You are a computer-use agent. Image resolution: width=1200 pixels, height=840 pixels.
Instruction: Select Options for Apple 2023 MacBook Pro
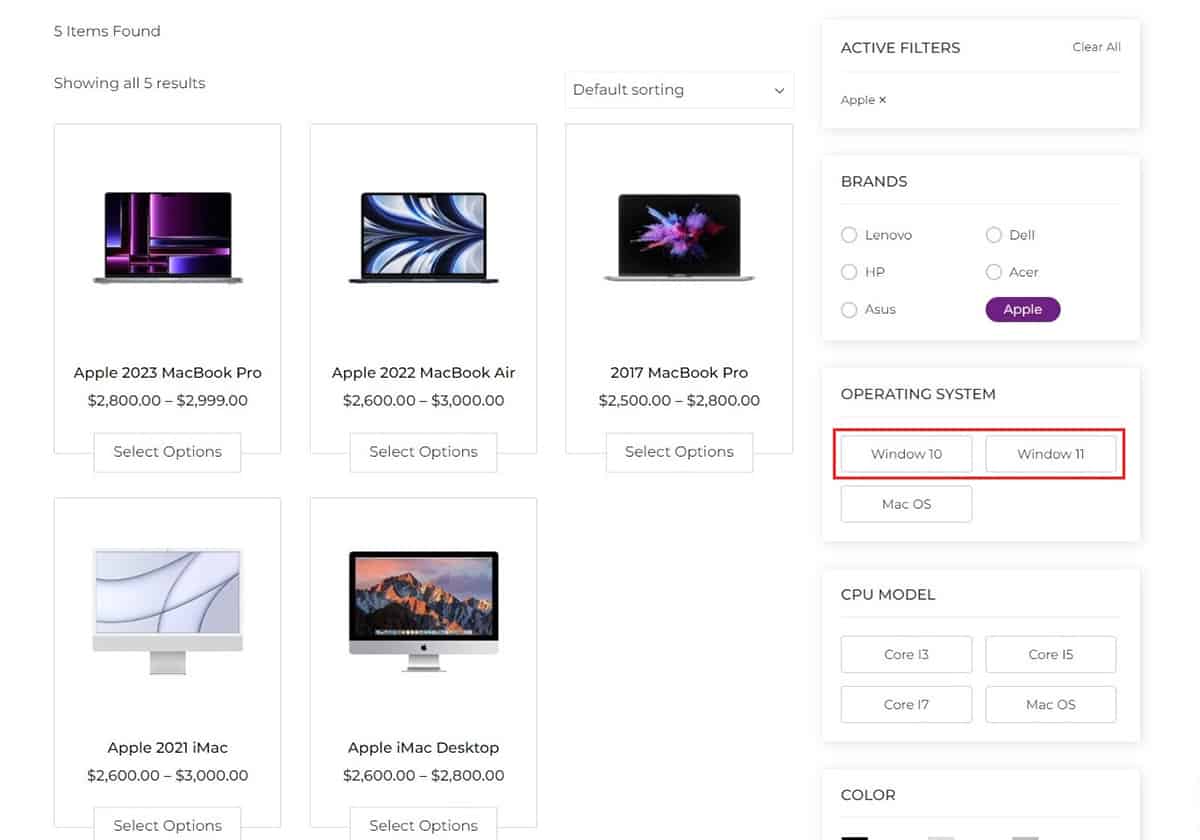[167, 452]
